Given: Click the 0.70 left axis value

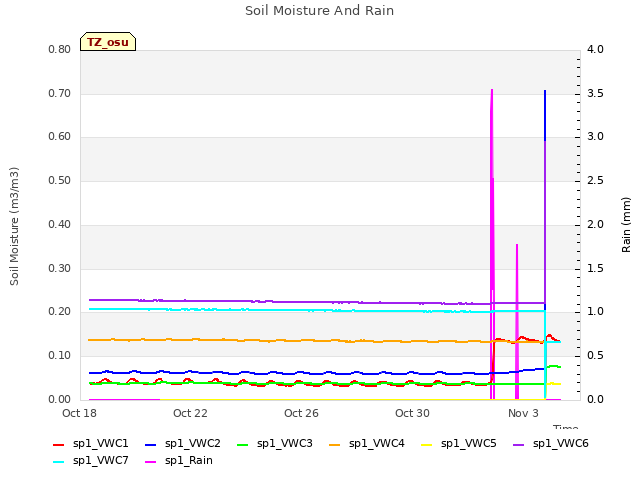Looking at the screenshot, I should tap(60, 93).
